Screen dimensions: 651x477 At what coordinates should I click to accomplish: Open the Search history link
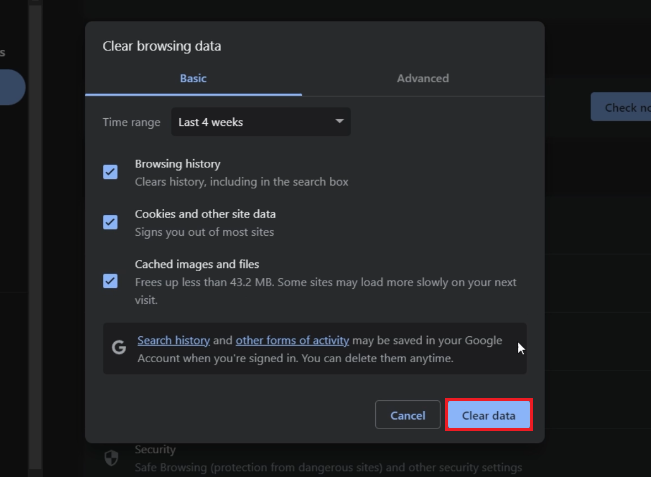click(173, 341)
